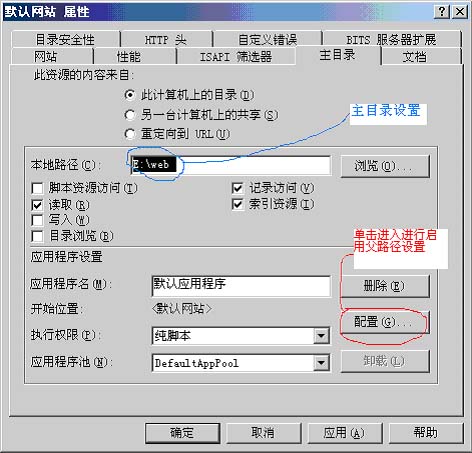Viewport: 472px width, 453px height.
Task: Expand the 执行权限 dropdown arrow
Action: tap(321, 336)
